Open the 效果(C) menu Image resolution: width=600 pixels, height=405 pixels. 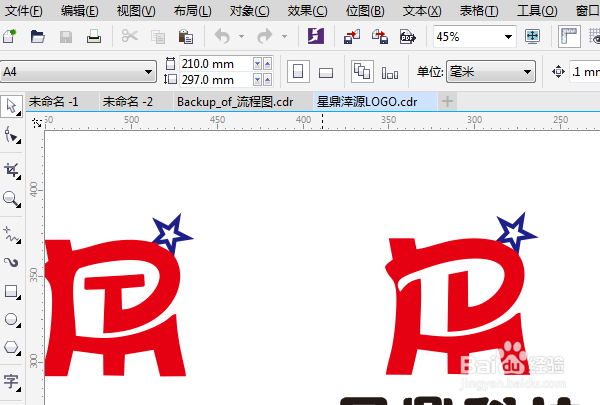pyautogui.click(x=307, y=11)
